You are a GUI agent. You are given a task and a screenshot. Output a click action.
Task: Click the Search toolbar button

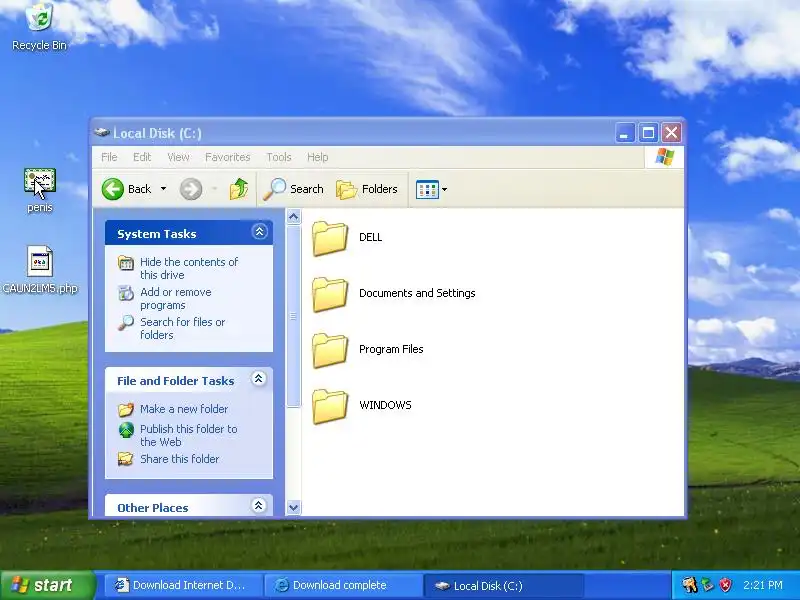coord(294,189)
